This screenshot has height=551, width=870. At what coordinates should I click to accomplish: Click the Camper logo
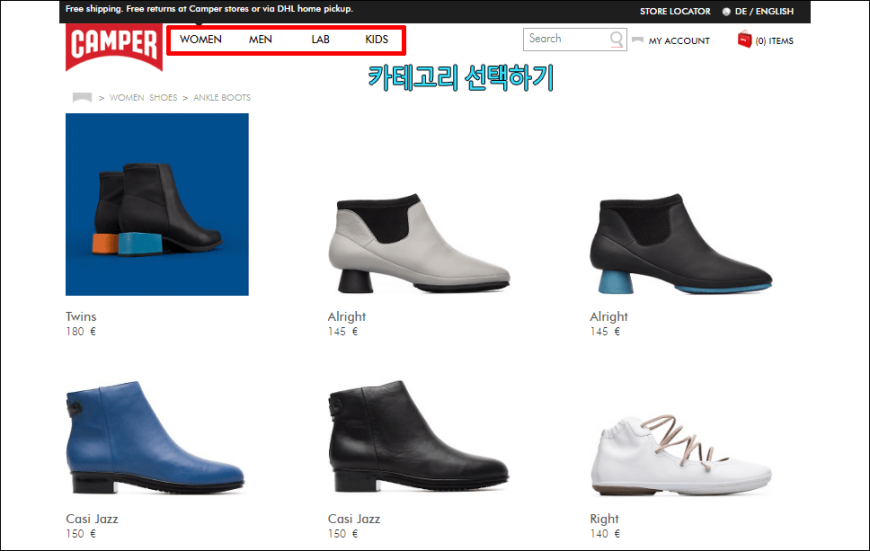coord(114,47)
